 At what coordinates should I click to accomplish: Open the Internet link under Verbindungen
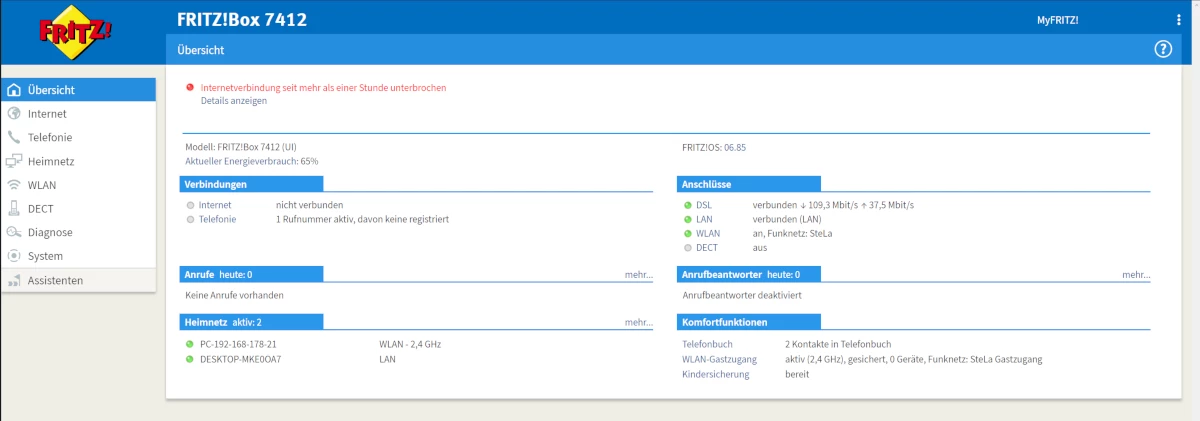pyautogui.click(x=215, y=205)
